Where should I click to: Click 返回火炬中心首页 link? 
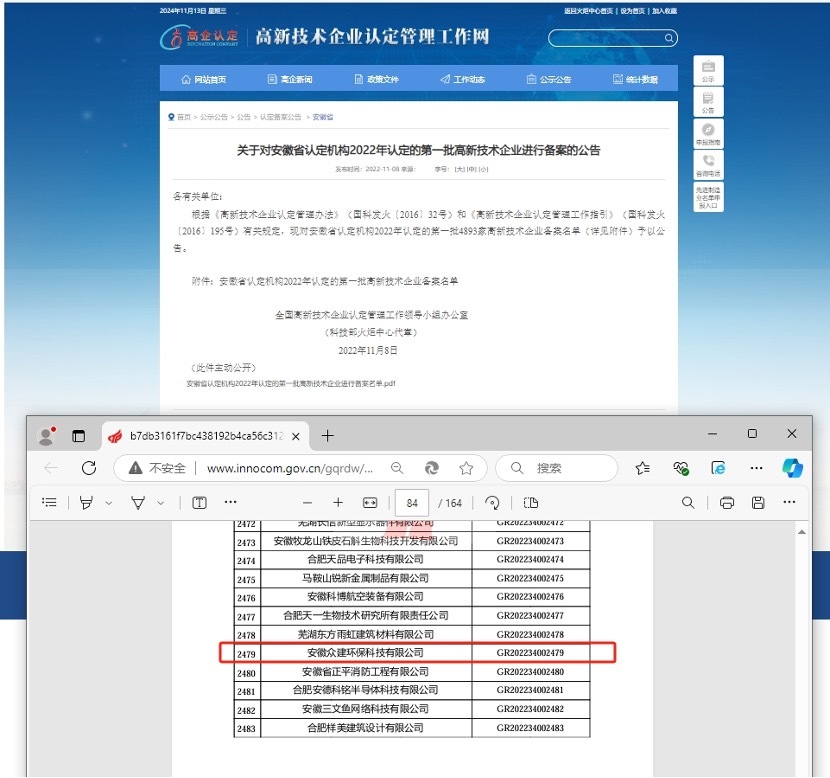point(588,11)
